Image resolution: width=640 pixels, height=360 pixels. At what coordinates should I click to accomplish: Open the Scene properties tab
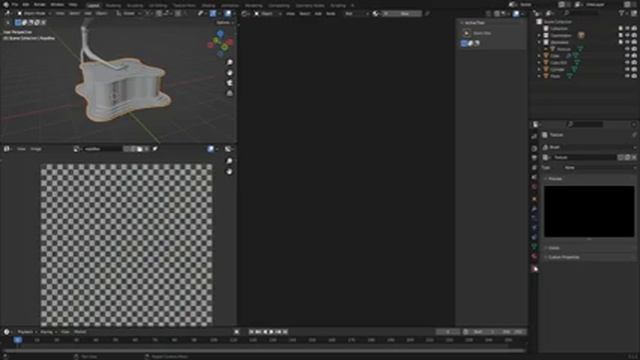534,178
